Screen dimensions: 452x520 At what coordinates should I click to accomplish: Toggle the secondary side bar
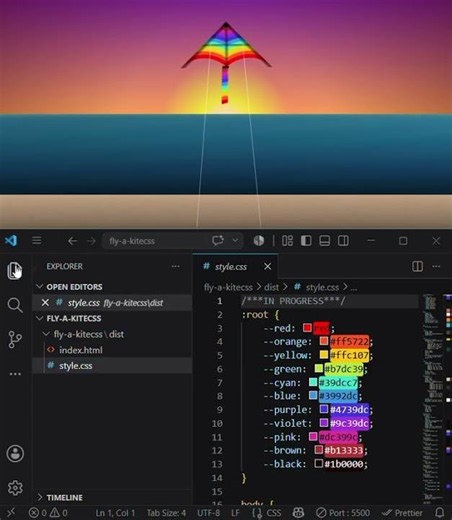[x=343, y=240]
